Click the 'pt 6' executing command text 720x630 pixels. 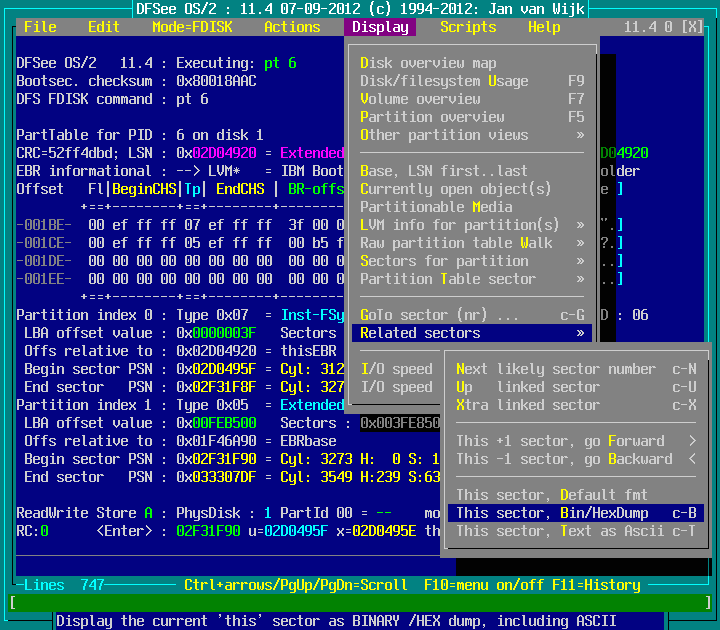pos(280,63)
